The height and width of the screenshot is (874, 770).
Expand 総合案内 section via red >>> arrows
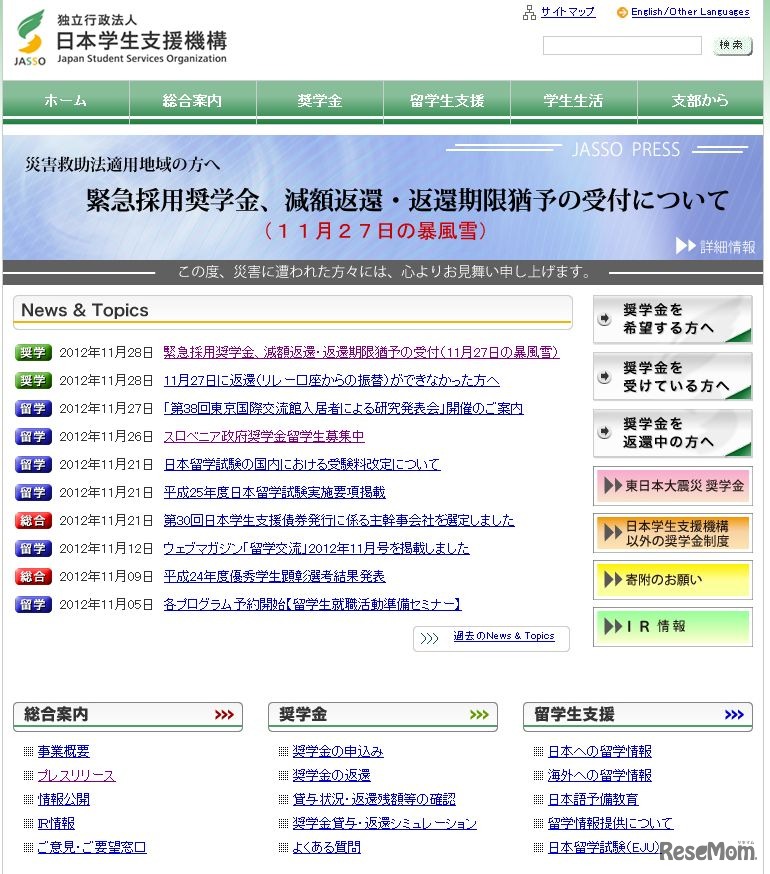pyautogui.click(x=224, y=715)
